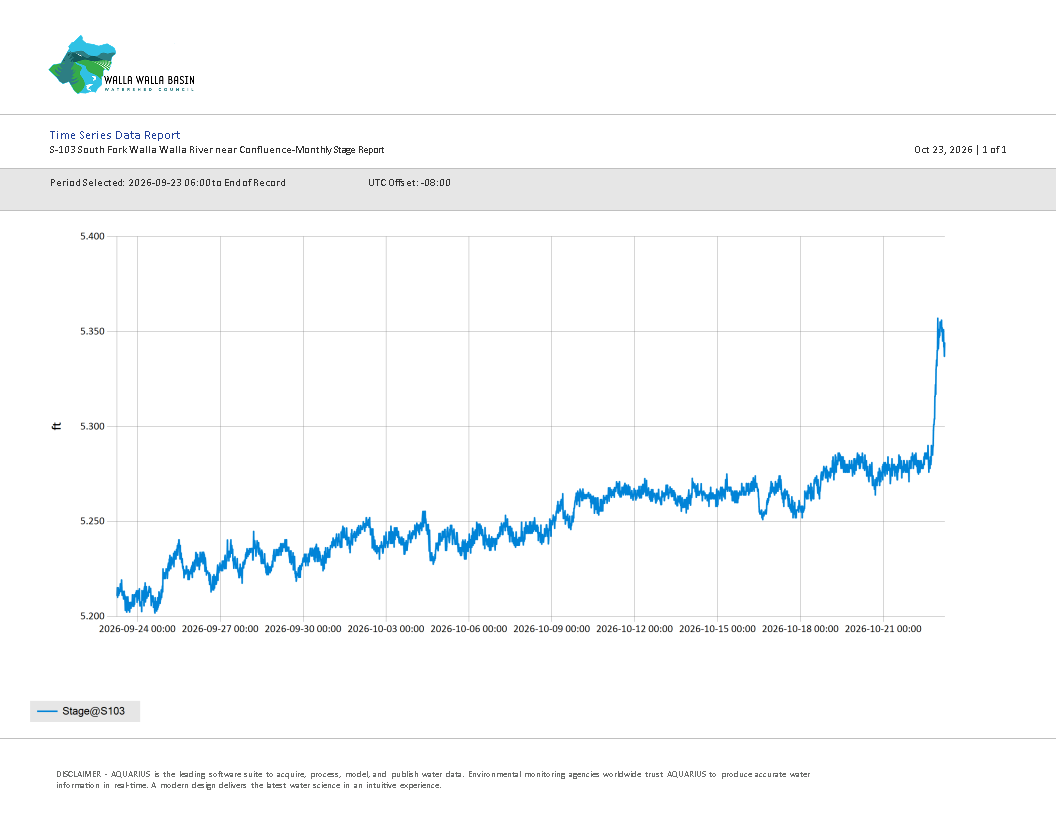Click the 2026-10-18 00:00 x-axis label
1056x816 pixels.
[800, 629]
